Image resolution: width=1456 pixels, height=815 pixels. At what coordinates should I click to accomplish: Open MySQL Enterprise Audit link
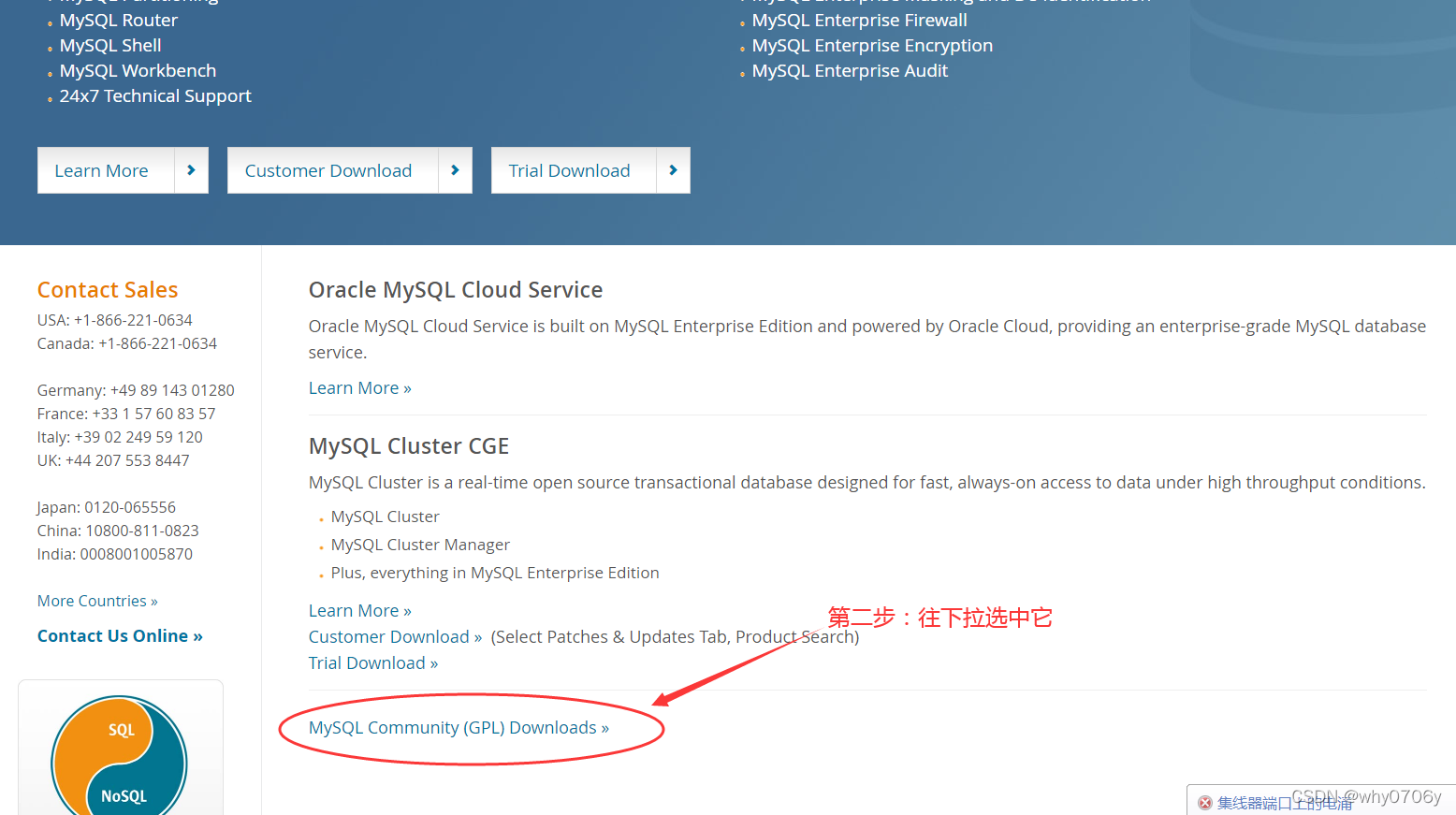[x=850, y=71]
